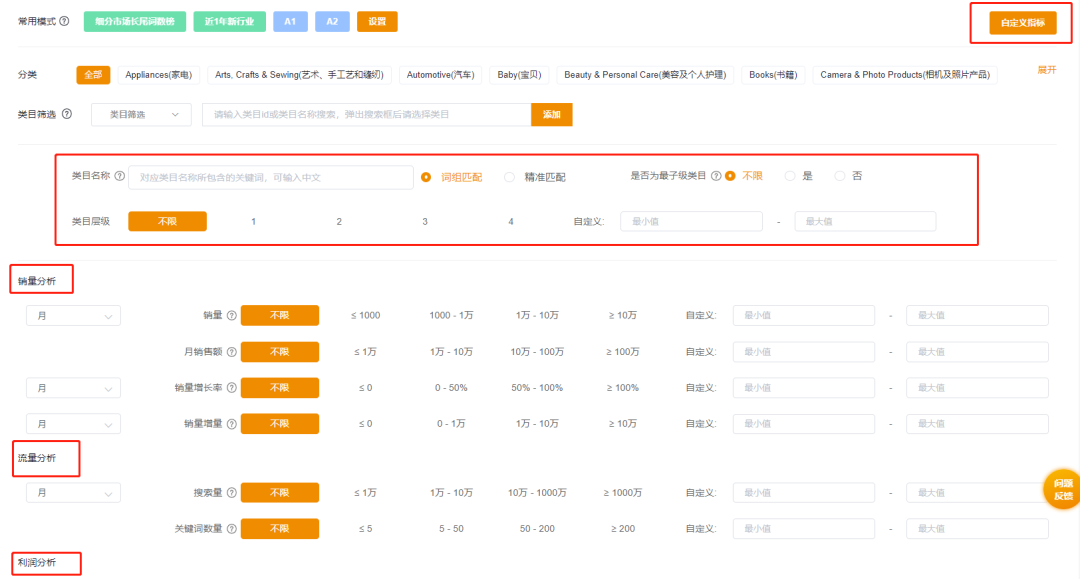Apply the A1 preset mode
The width and height of the screenshot is (1080, 579).
point(290,21)
